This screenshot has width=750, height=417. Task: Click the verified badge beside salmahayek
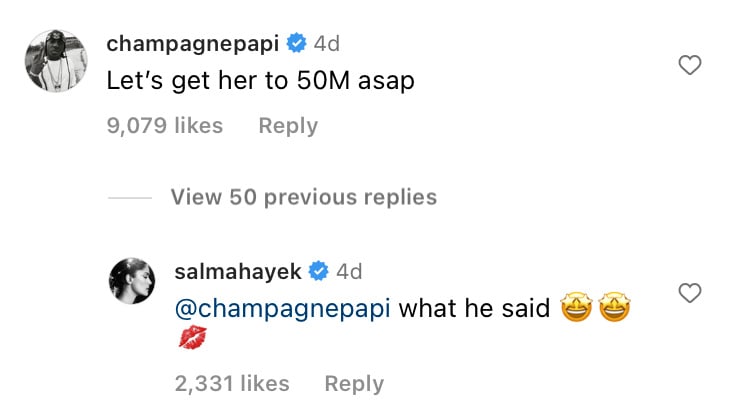click(x=320, y=271)
